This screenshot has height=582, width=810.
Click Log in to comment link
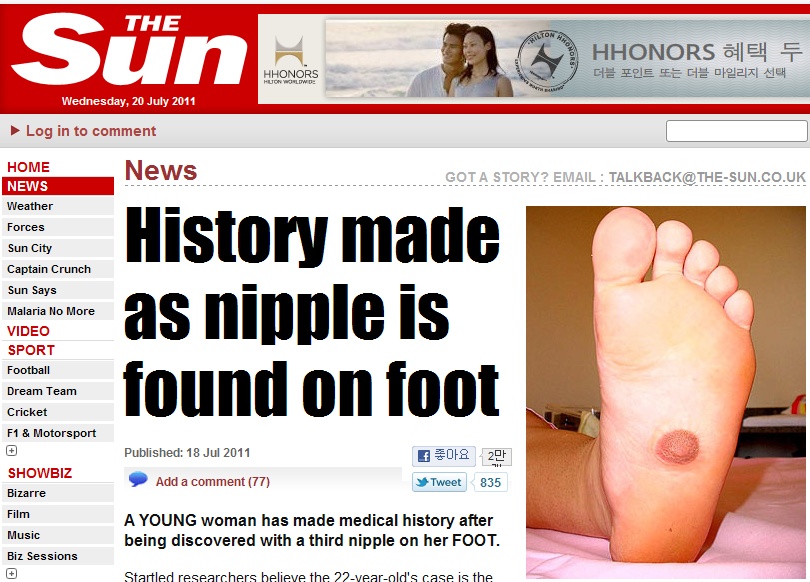[91, 131]
